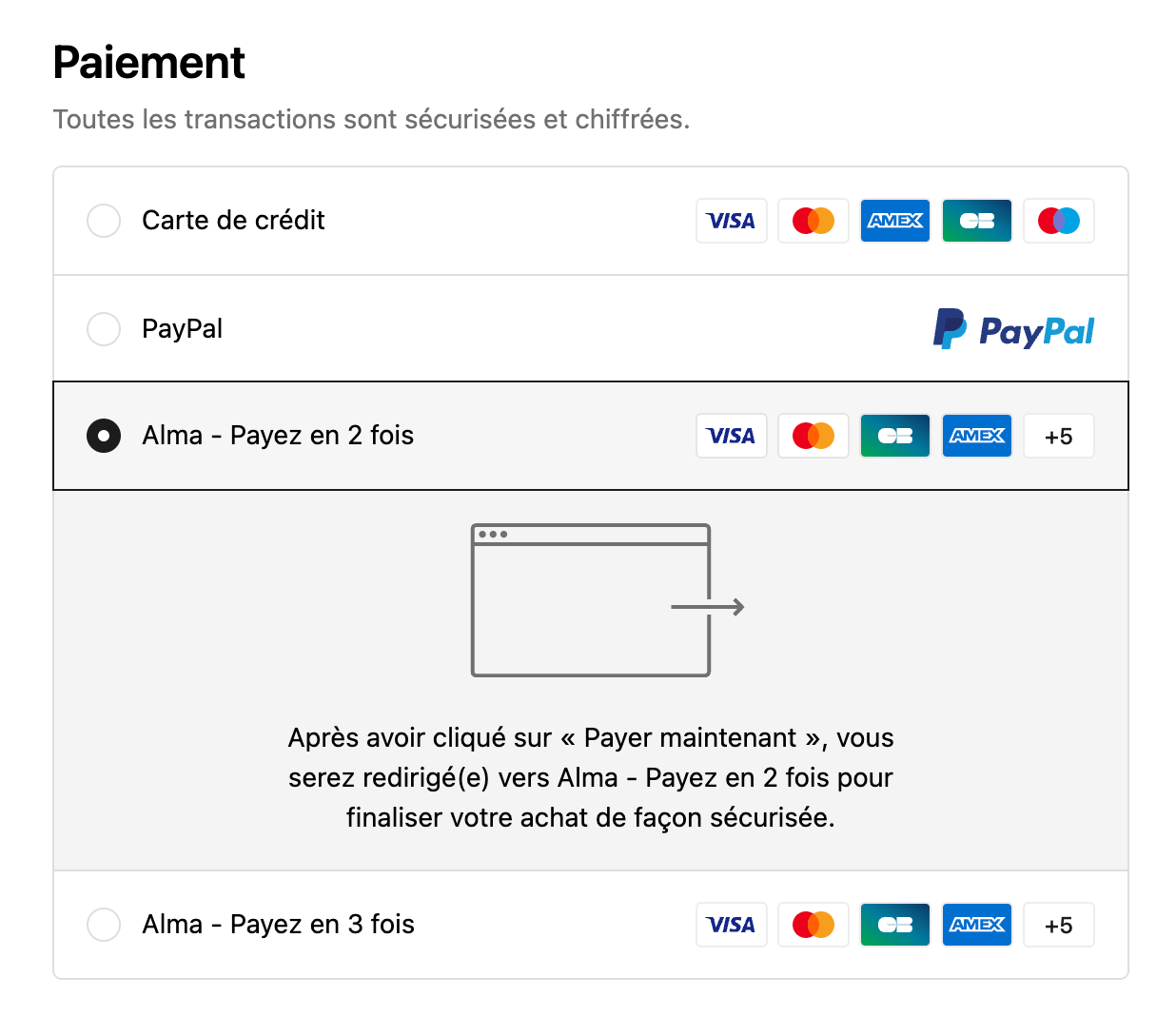The width and height of the screenshot is (1176, 1016).
Task: Click the Visa icon in the Carte de crédit row
Action: click(731, 221)
